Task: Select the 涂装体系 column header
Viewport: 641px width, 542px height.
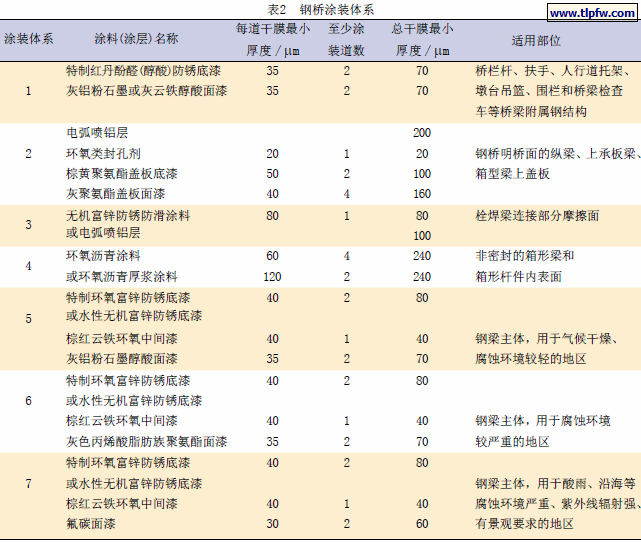Action: (x=29, y=39)
